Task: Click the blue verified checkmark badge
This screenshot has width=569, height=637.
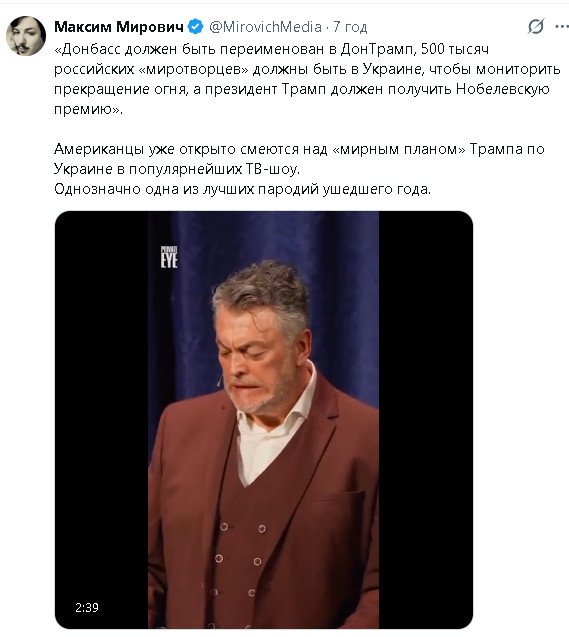Action: pos(196,27)
